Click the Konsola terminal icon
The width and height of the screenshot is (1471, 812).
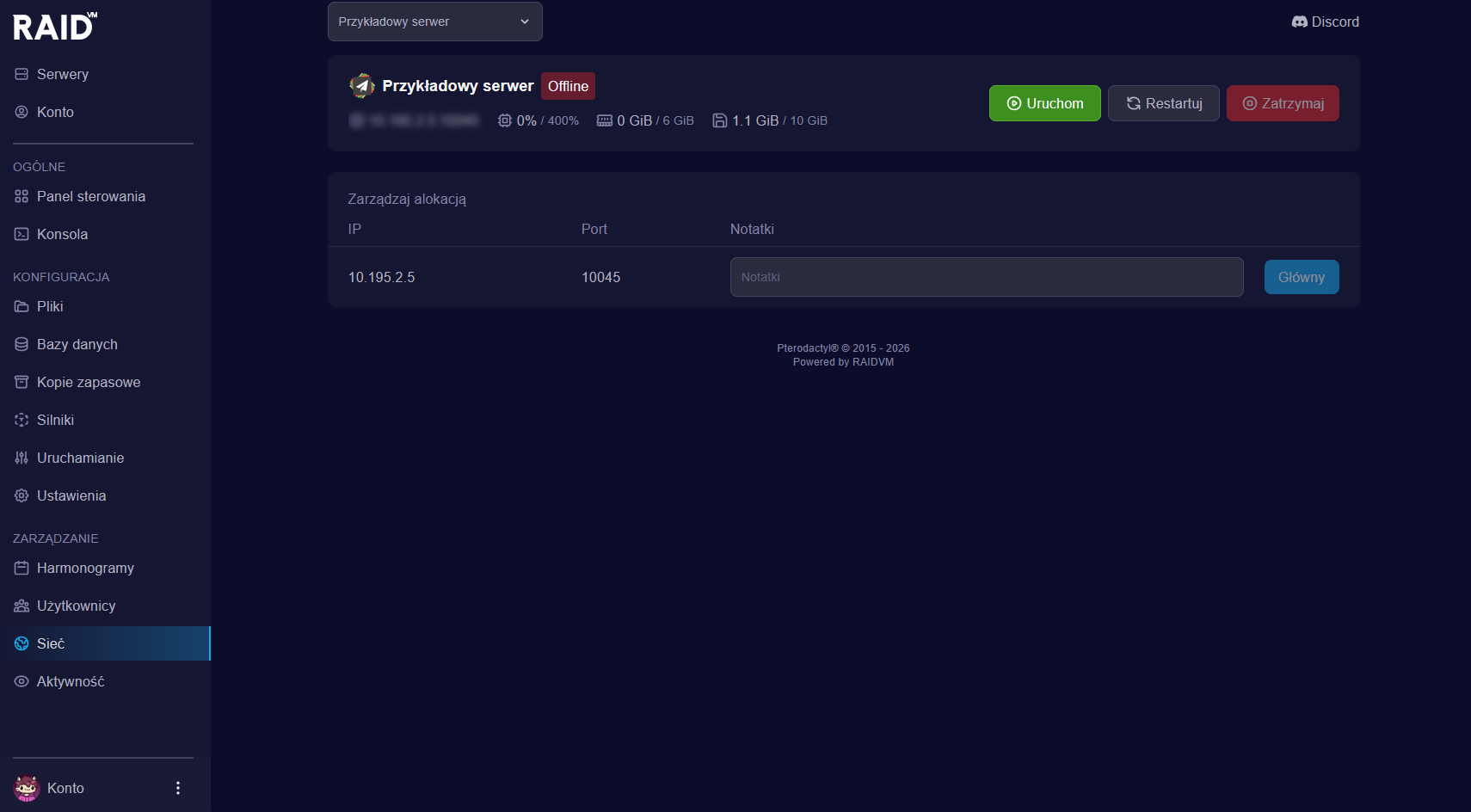(x=22, y=234)
